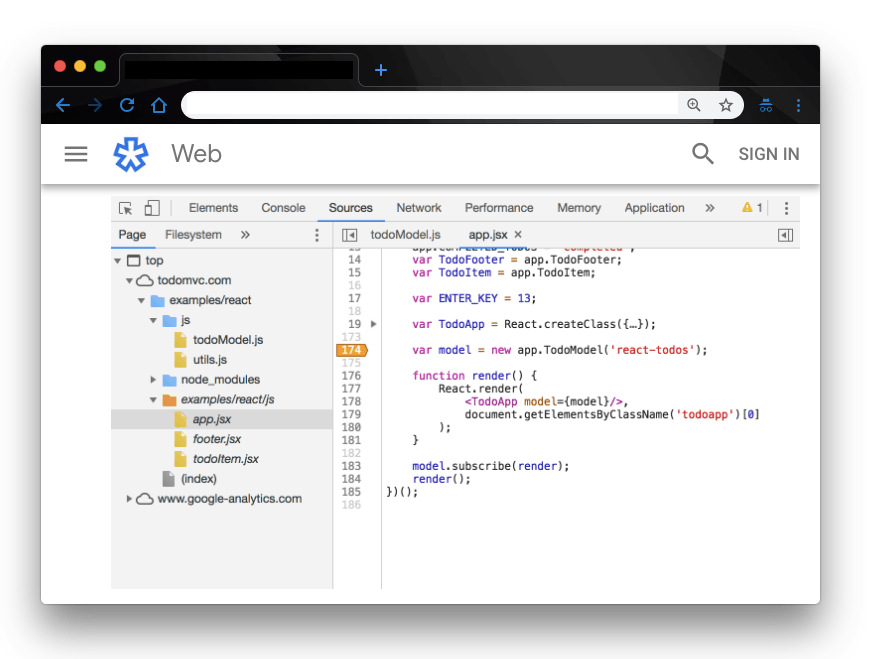Select the Sources panel tab

351,208
